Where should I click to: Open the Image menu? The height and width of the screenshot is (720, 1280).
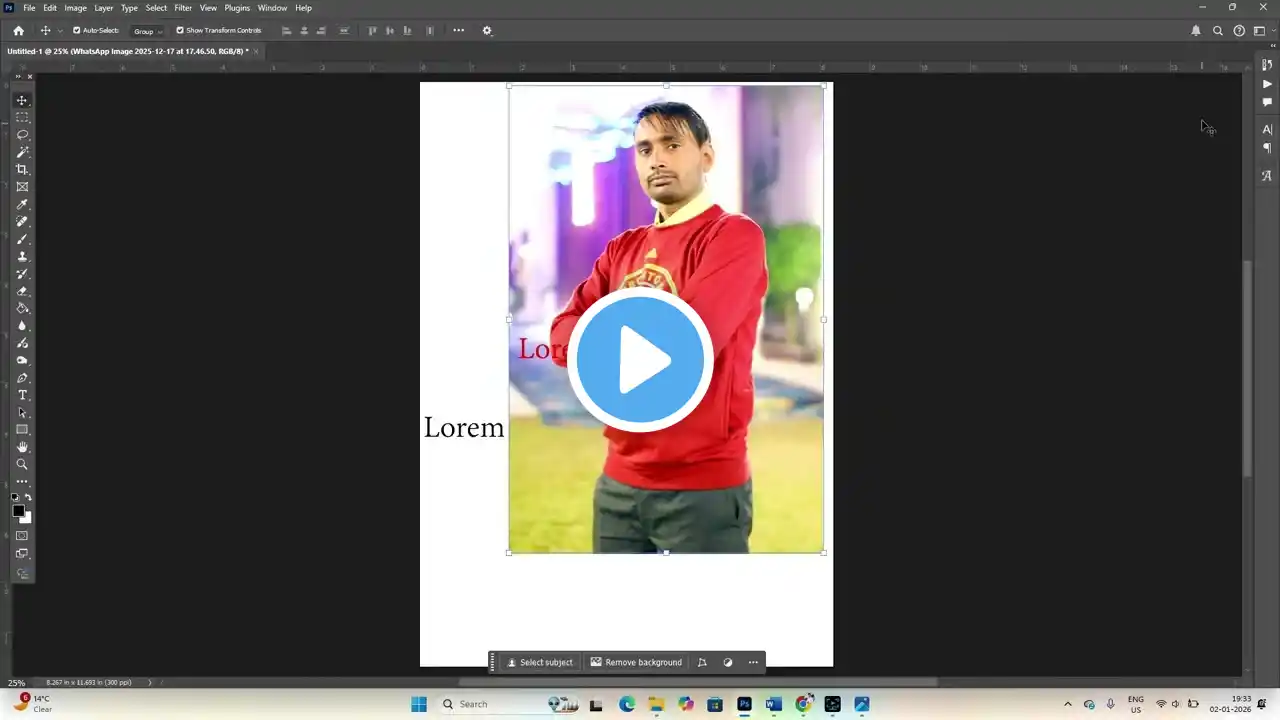76,8
